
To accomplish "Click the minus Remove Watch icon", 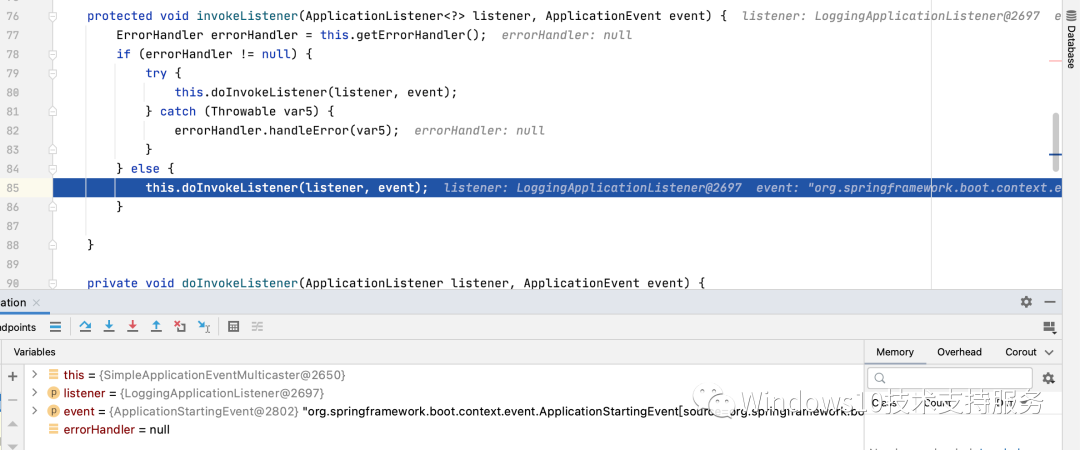I will coord(12,400).
